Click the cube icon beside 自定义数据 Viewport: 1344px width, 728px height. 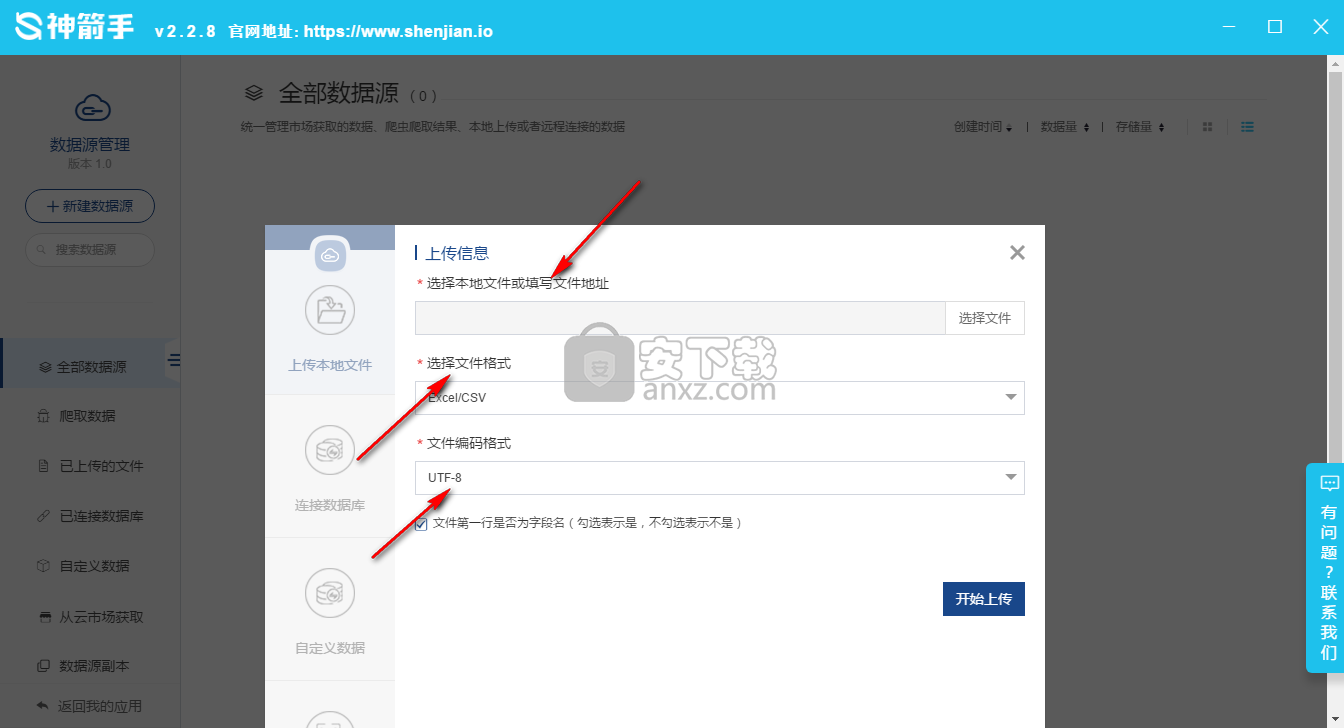pos(43,566)
